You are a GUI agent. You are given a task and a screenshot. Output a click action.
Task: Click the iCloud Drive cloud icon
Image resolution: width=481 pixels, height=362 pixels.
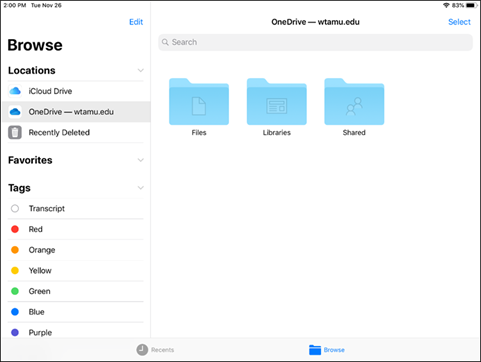pos(15,91)
